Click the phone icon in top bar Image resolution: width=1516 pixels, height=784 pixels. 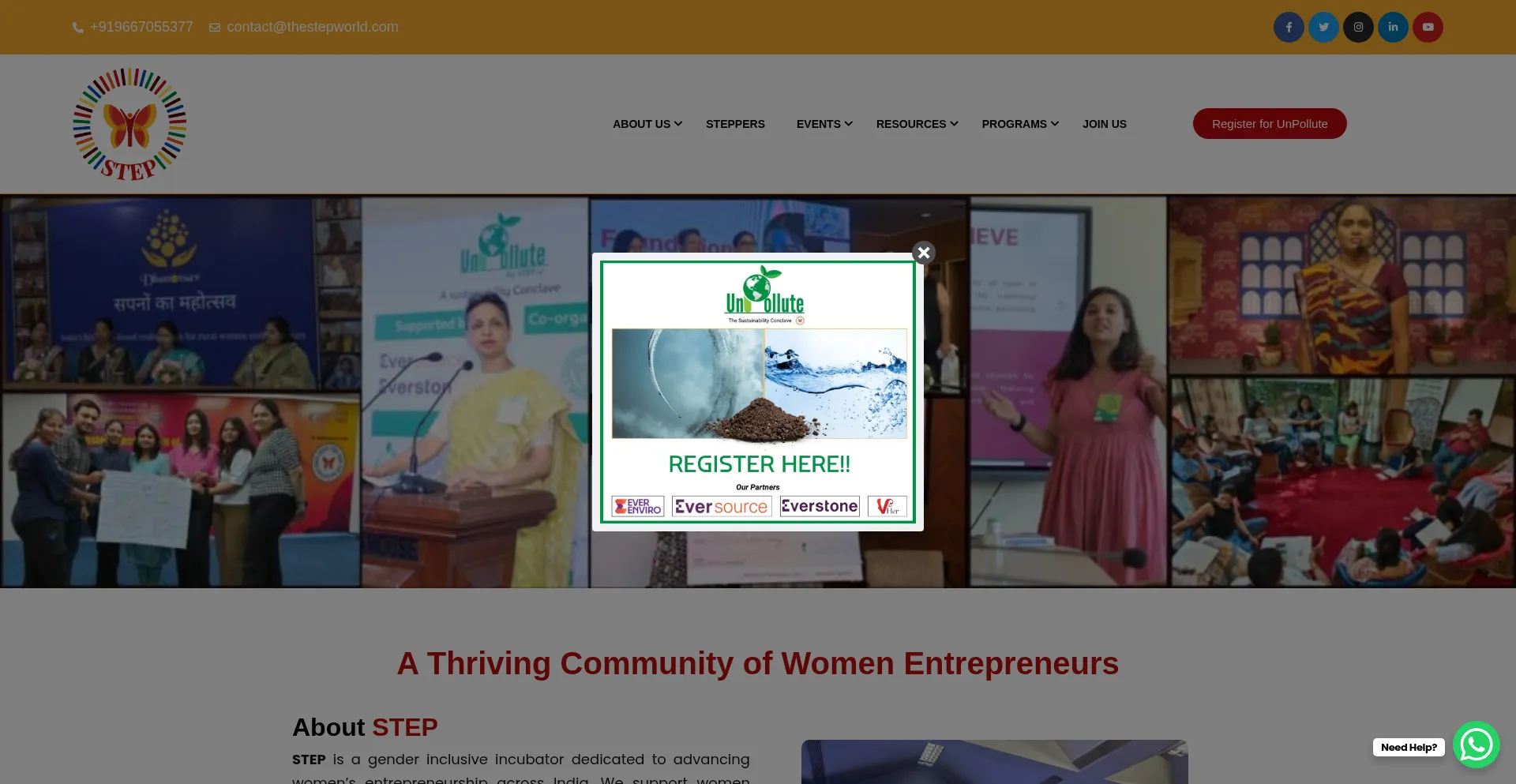click(x=78, y=28)
